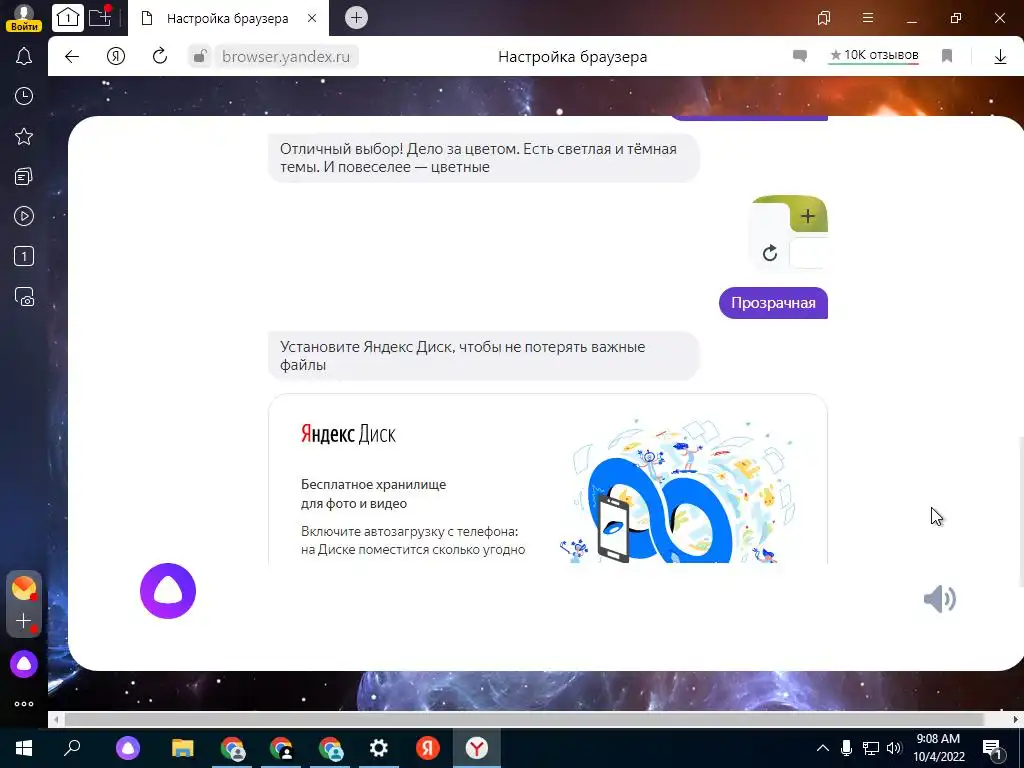Click the browser.yandex.ru address field
The image size is (1024, 768).
(286, 57)
